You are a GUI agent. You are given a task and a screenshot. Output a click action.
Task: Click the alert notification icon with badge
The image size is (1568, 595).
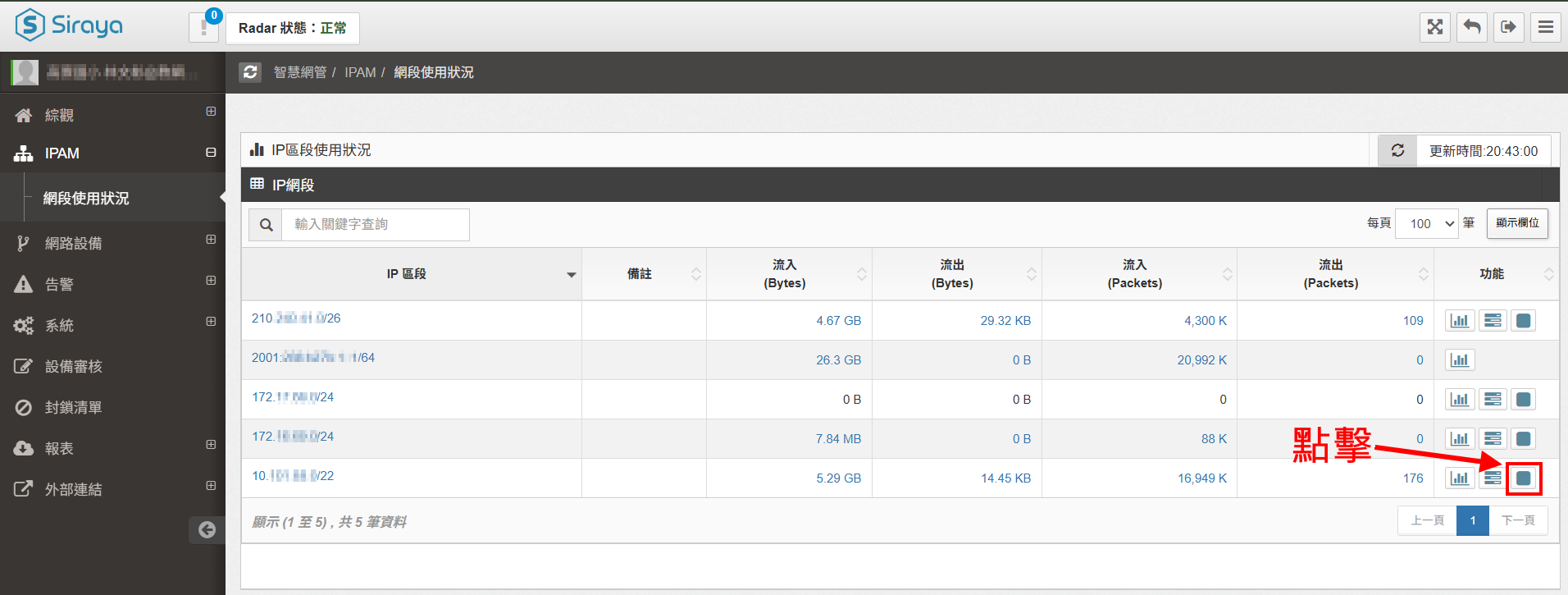(x=204, y=27)
